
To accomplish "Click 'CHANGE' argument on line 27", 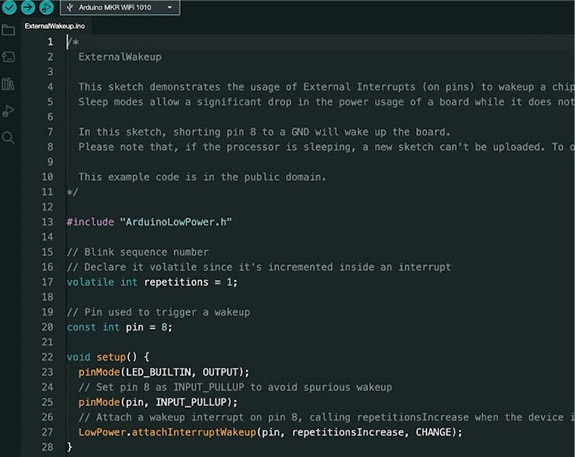I will [433, 432].
